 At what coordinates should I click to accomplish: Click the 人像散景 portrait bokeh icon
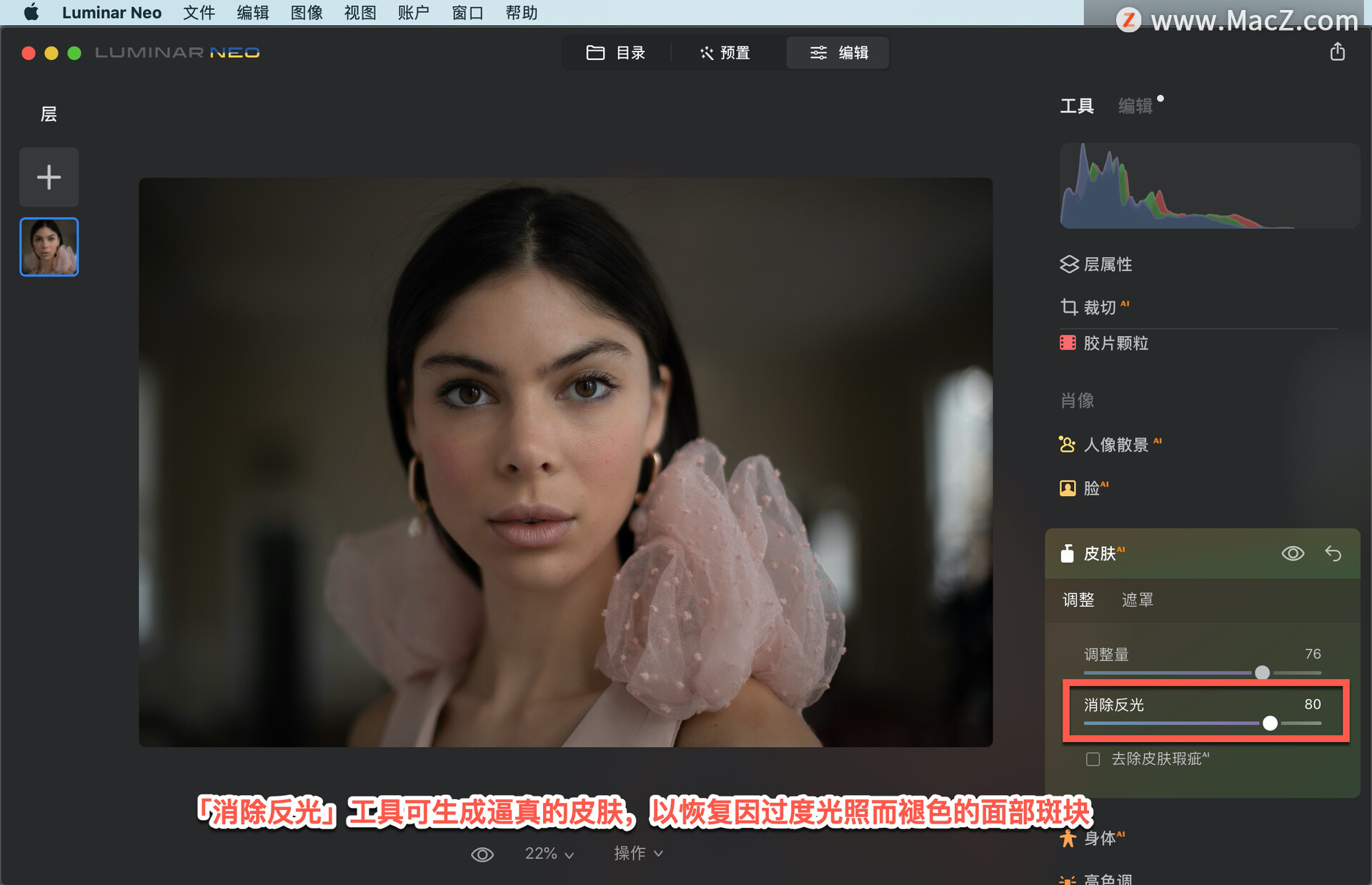1067,445
